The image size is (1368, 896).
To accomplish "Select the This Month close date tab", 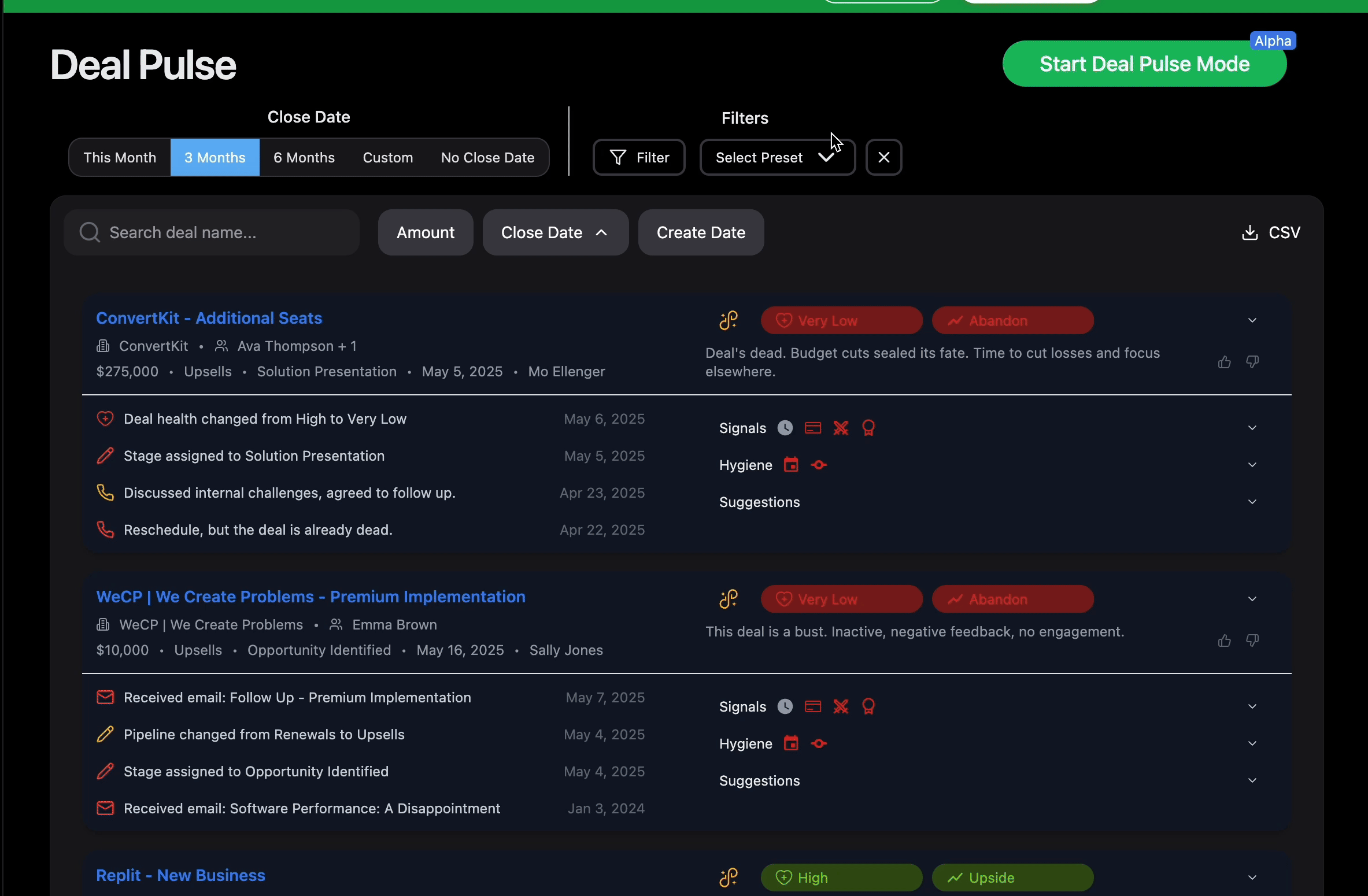I will 120,157.
